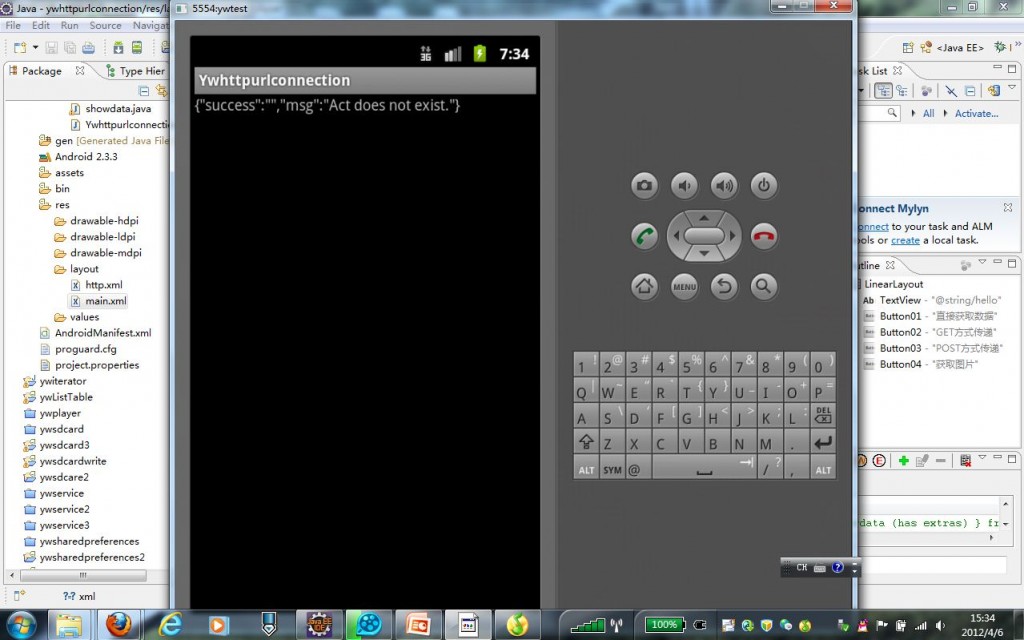Click the D-pad right arrow

(732, 236)
